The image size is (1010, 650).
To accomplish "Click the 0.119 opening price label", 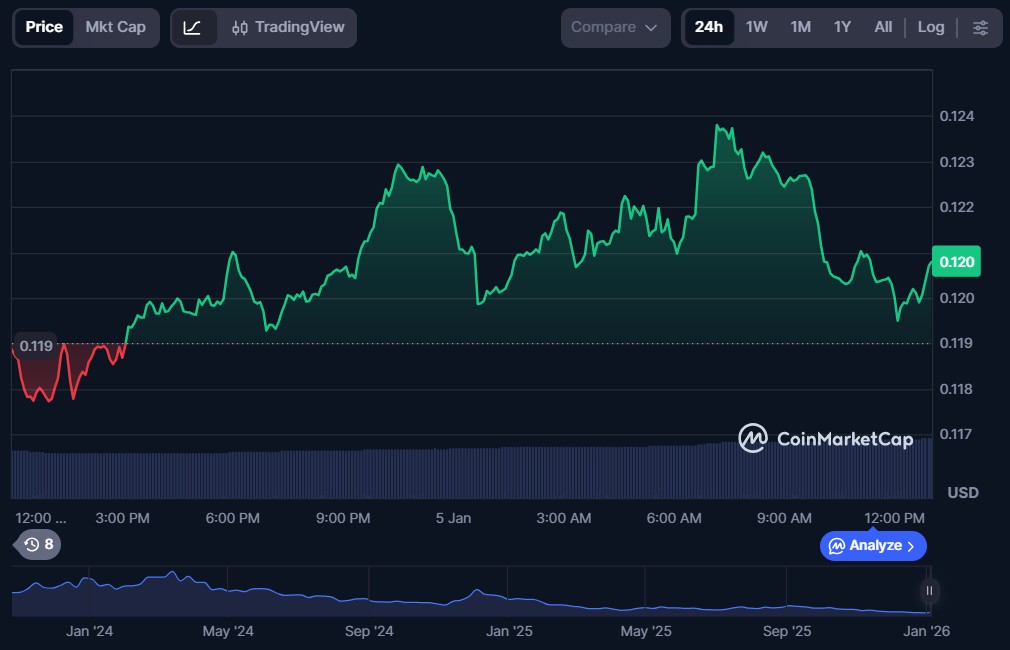I will pos(36,346).
